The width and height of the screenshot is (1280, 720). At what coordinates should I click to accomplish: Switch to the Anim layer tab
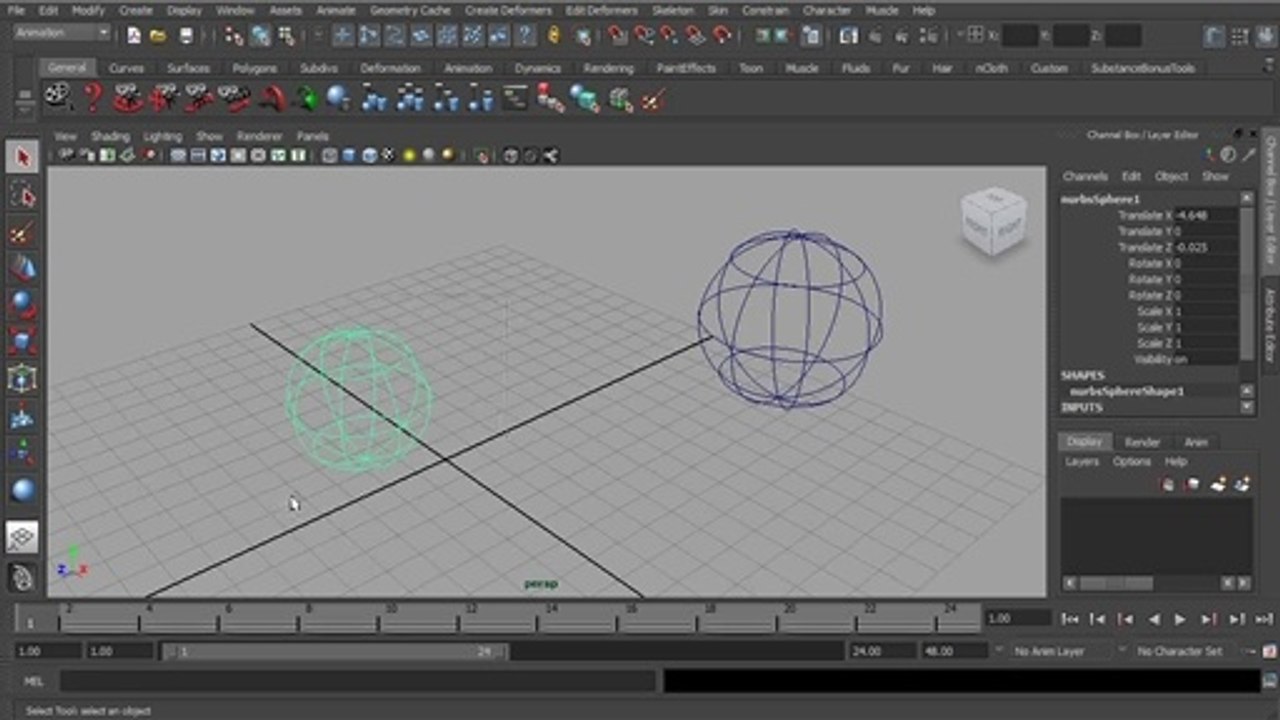[x=1196, y=442]
